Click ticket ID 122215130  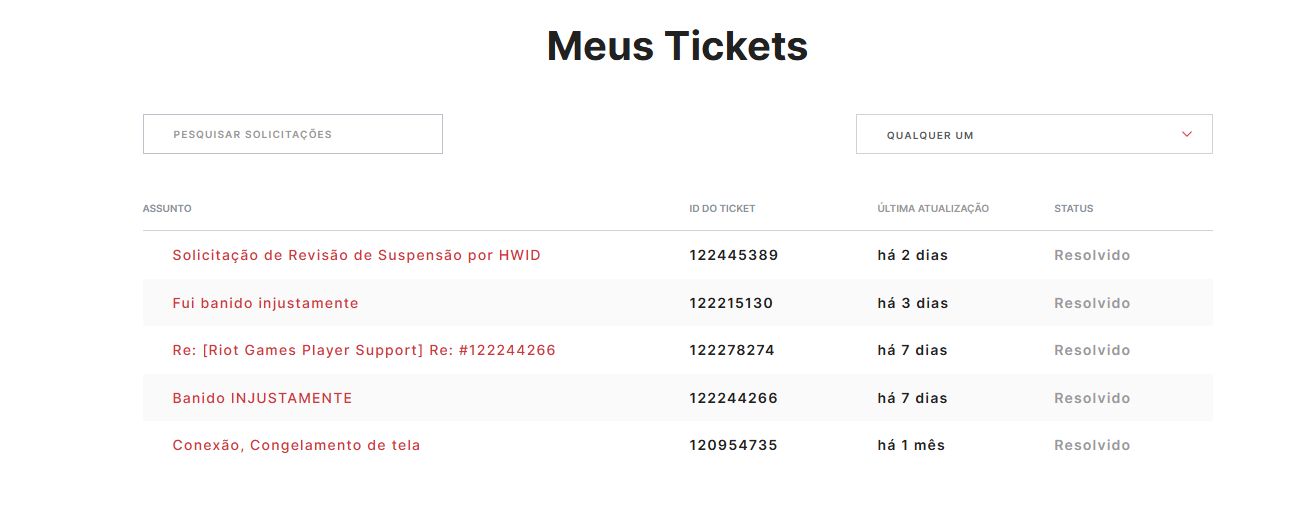[731, 303]
